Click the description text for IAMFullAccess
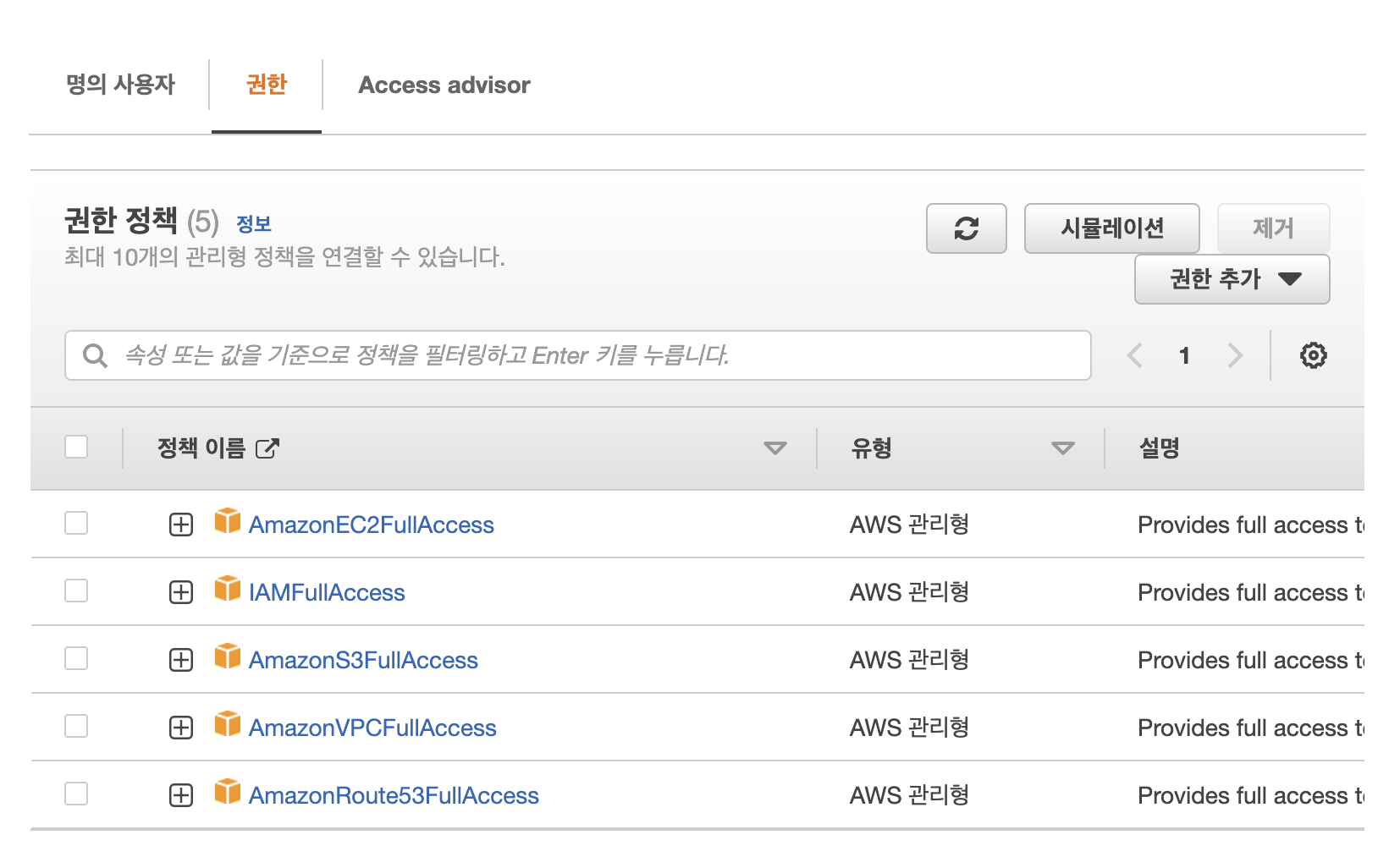 pos(1251,592)
